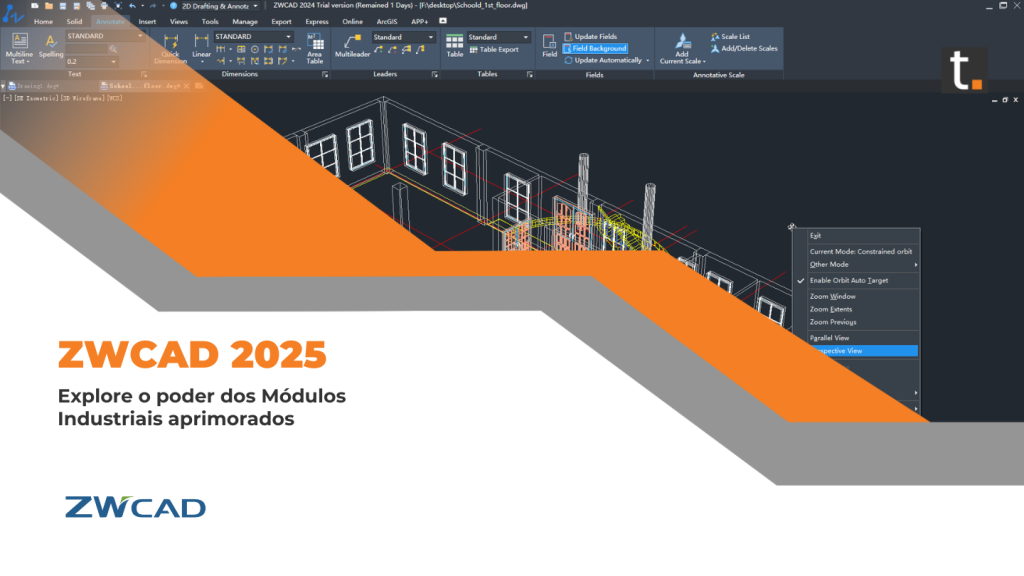Switch to Parallel View in context menu
Viewport: 1024px width, 576px height.
click(829, 338)
